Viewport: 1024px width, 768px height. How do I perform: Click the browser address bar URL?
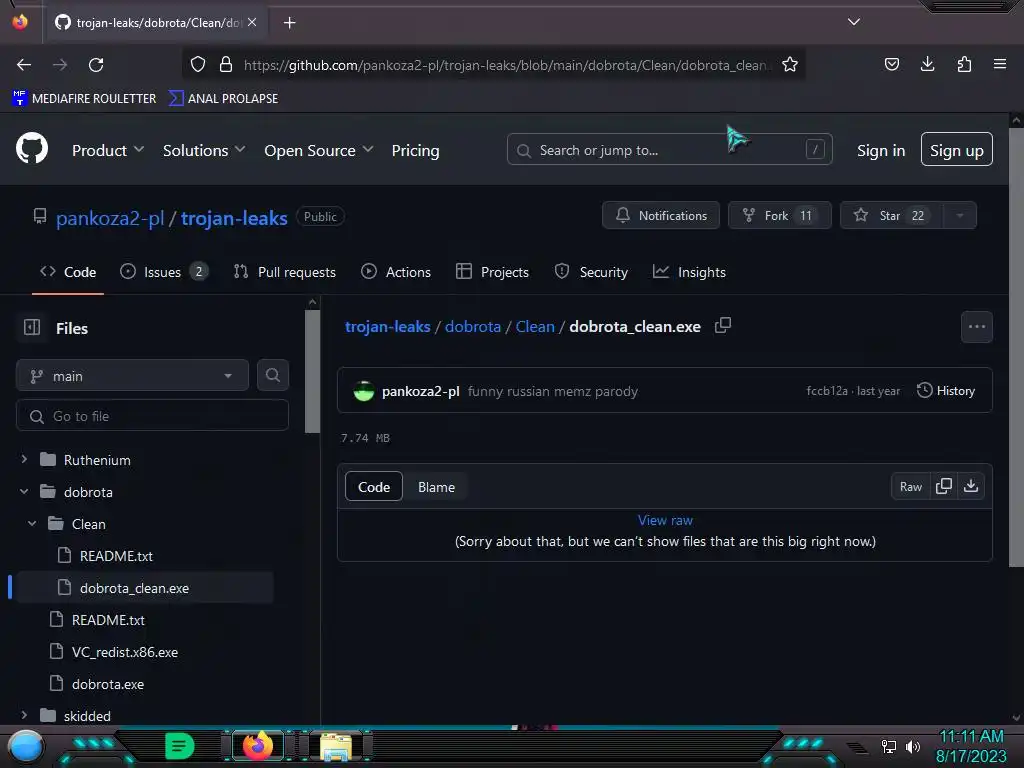pyautogui.click(x=507, y=65)
